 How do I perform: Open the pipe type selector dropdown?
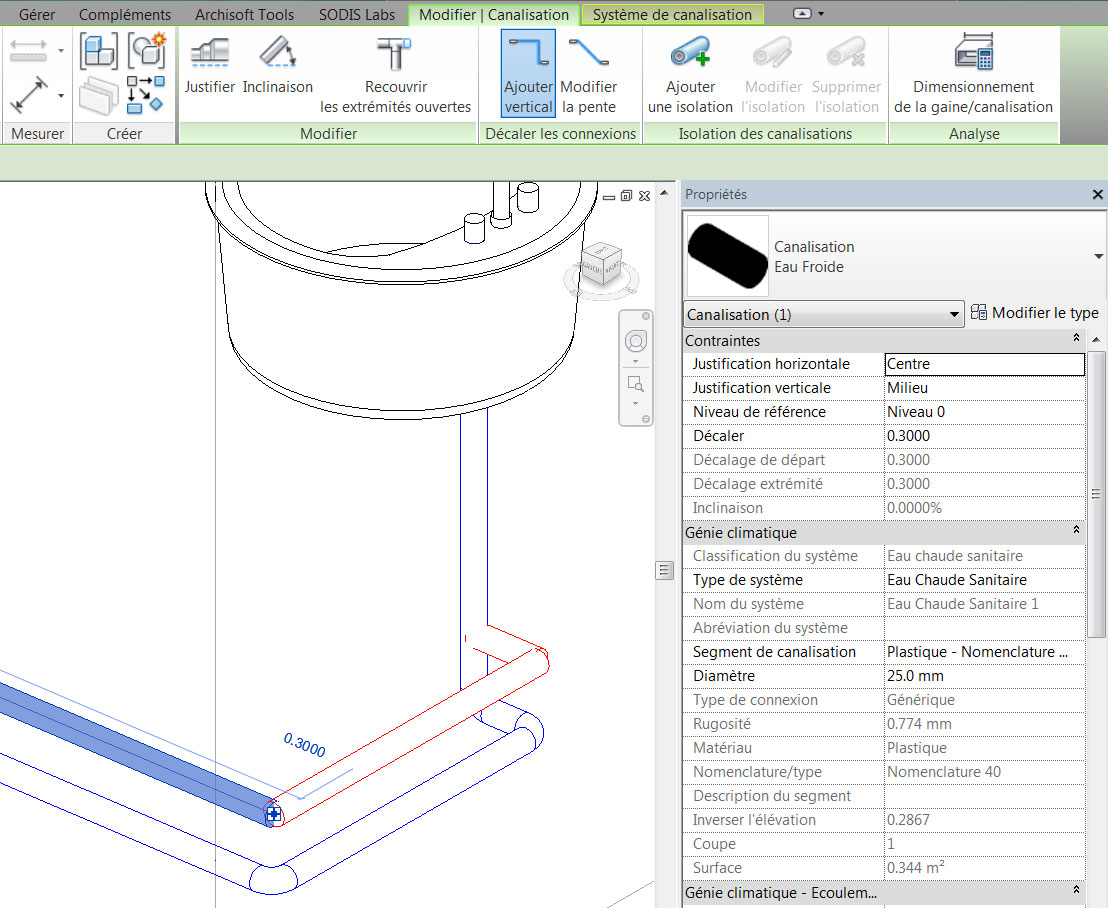(x=1098, y=257)
